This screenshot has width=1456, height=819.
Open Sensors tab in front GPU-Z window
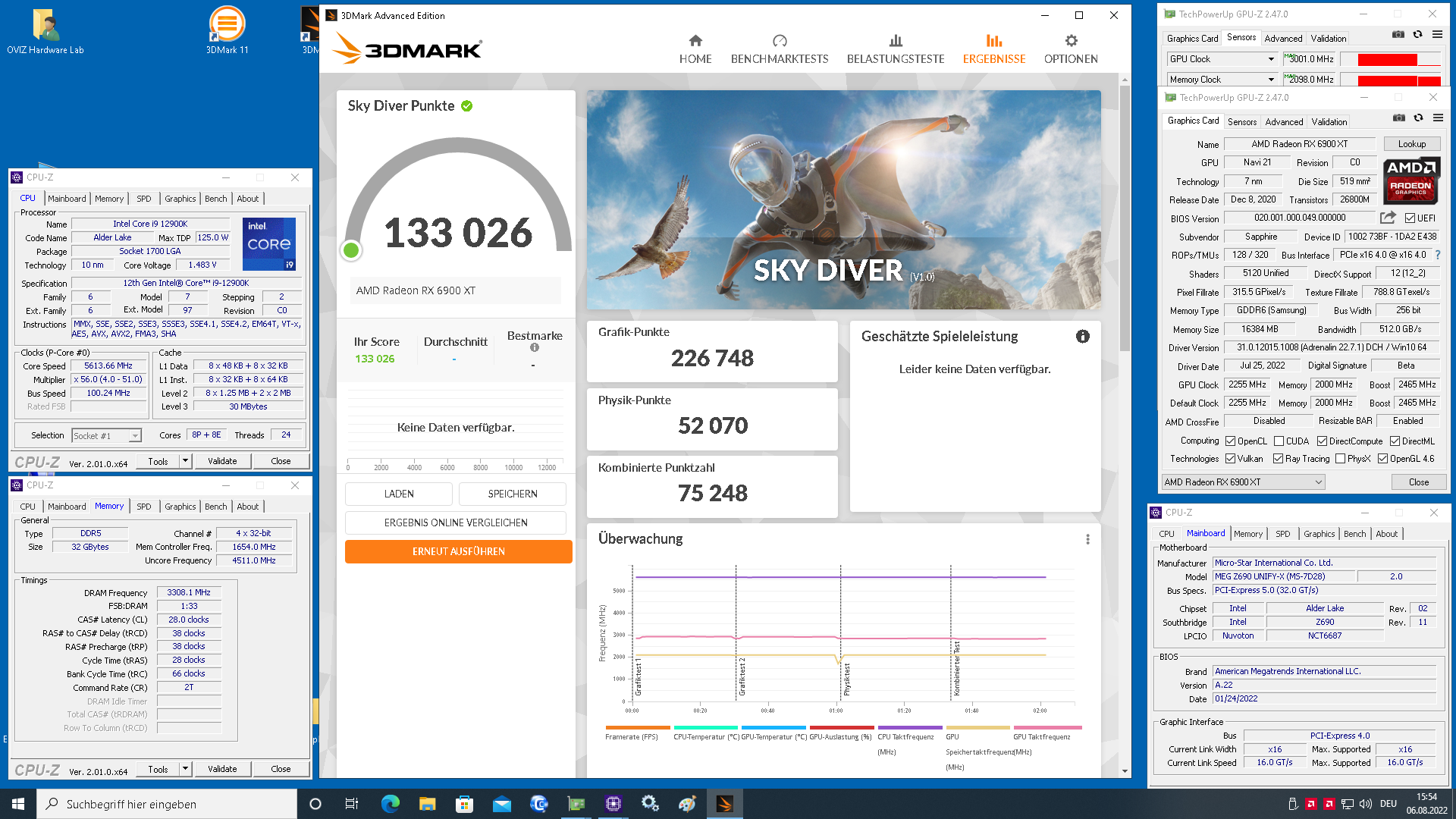coord(1241,122)
